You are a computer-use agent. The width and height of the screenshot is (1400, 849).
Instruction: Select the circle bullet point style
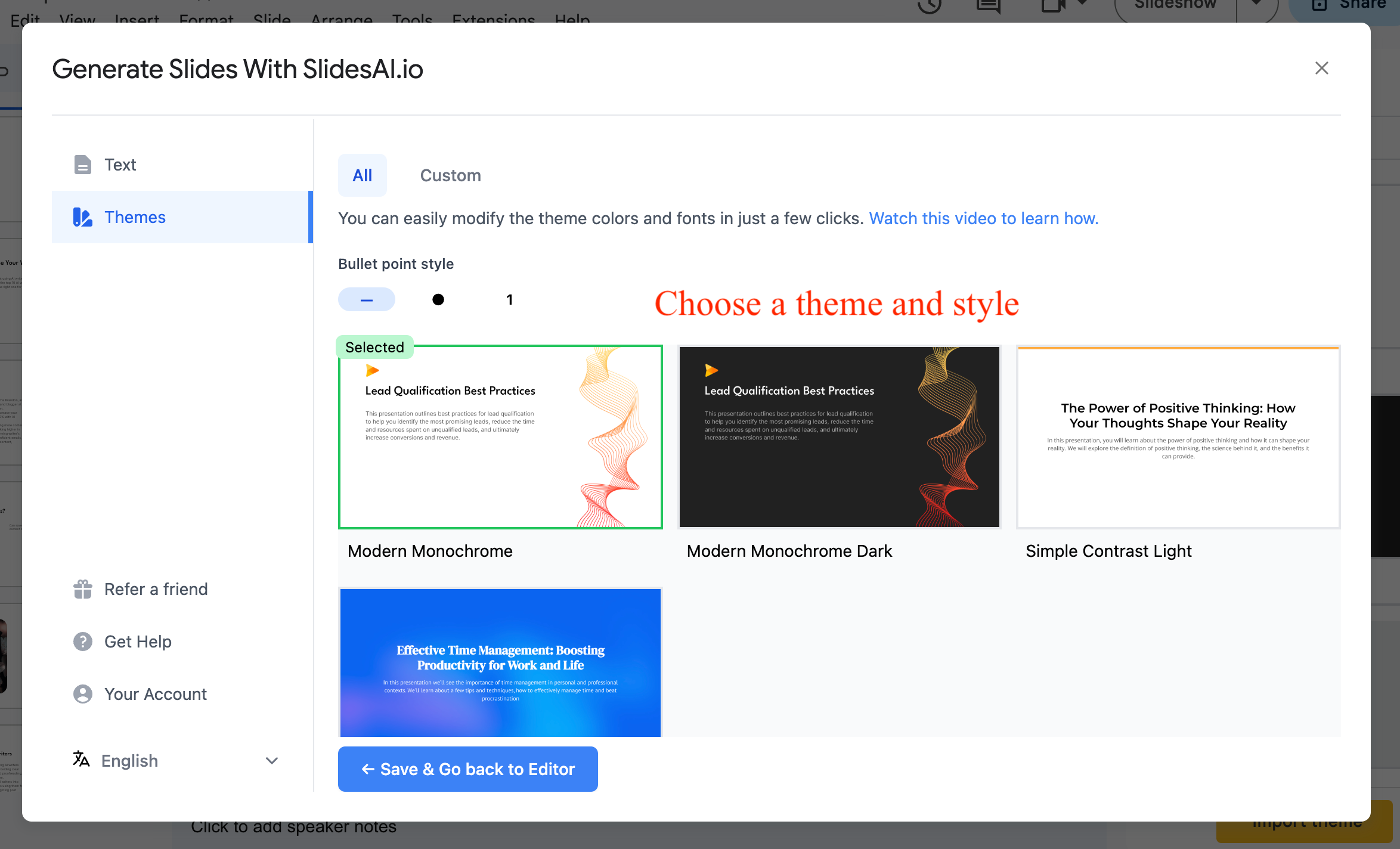pos(437,299)
